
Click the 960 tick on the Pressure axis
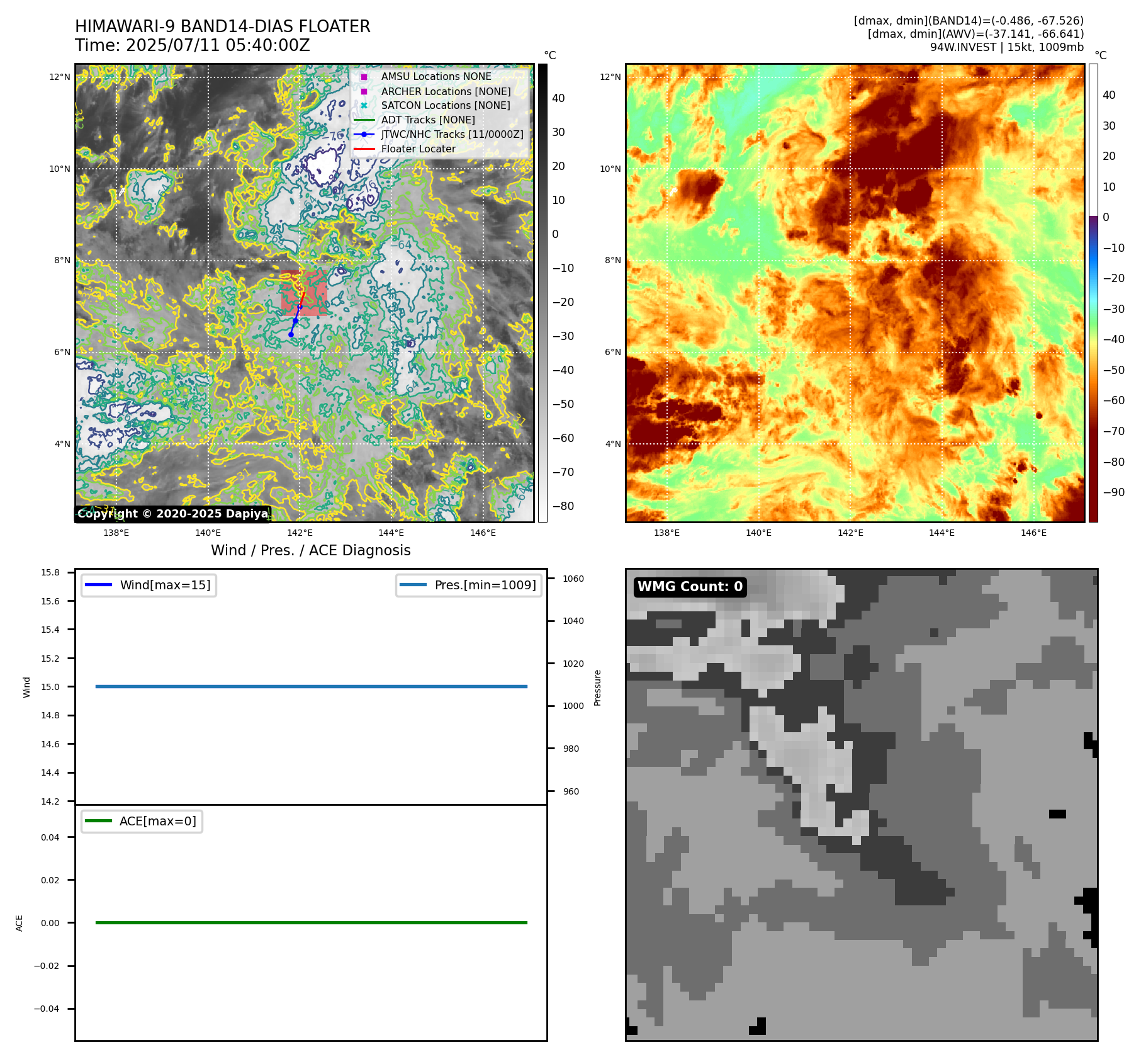(x=571, y=791)
